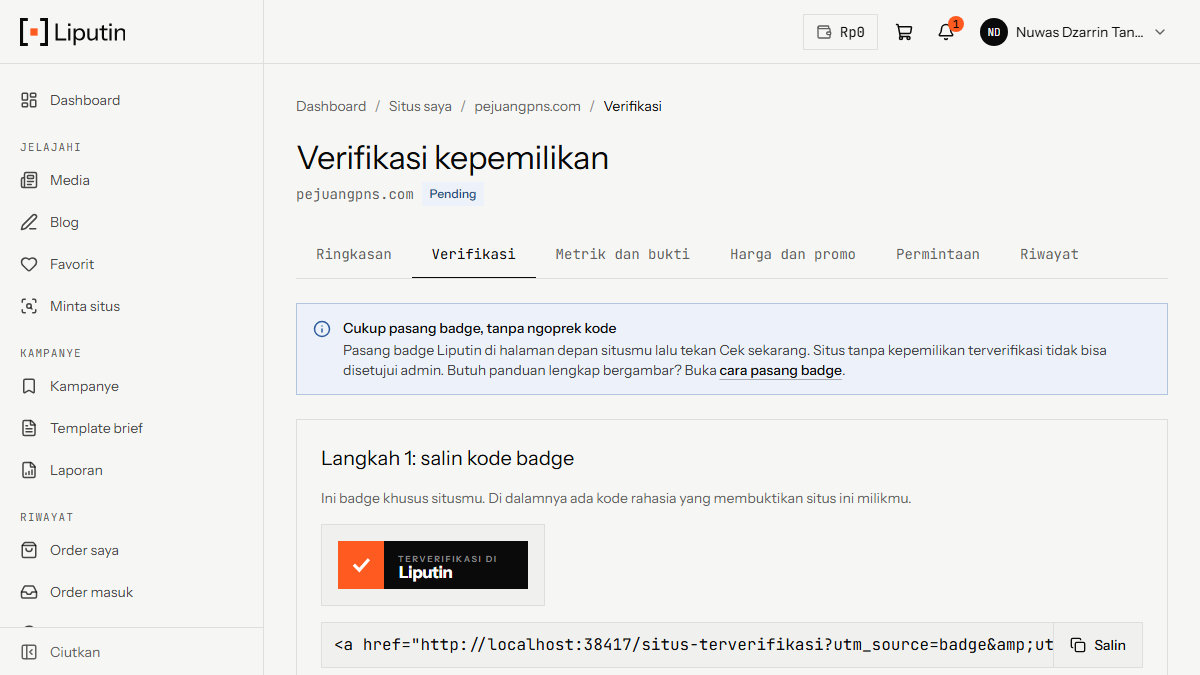Image resolution: width=1200 pixels, height=675 pixels.
Task: Collapse sidebar with Ciutkan
Action: [x=131, y=652]
